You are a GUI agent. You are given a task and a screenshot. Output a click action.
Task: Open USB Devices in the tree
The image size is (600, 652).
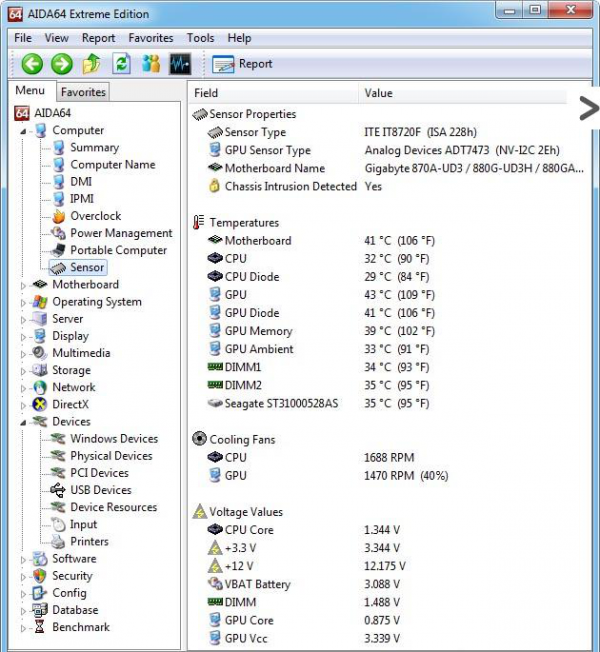tap(100, 490)
